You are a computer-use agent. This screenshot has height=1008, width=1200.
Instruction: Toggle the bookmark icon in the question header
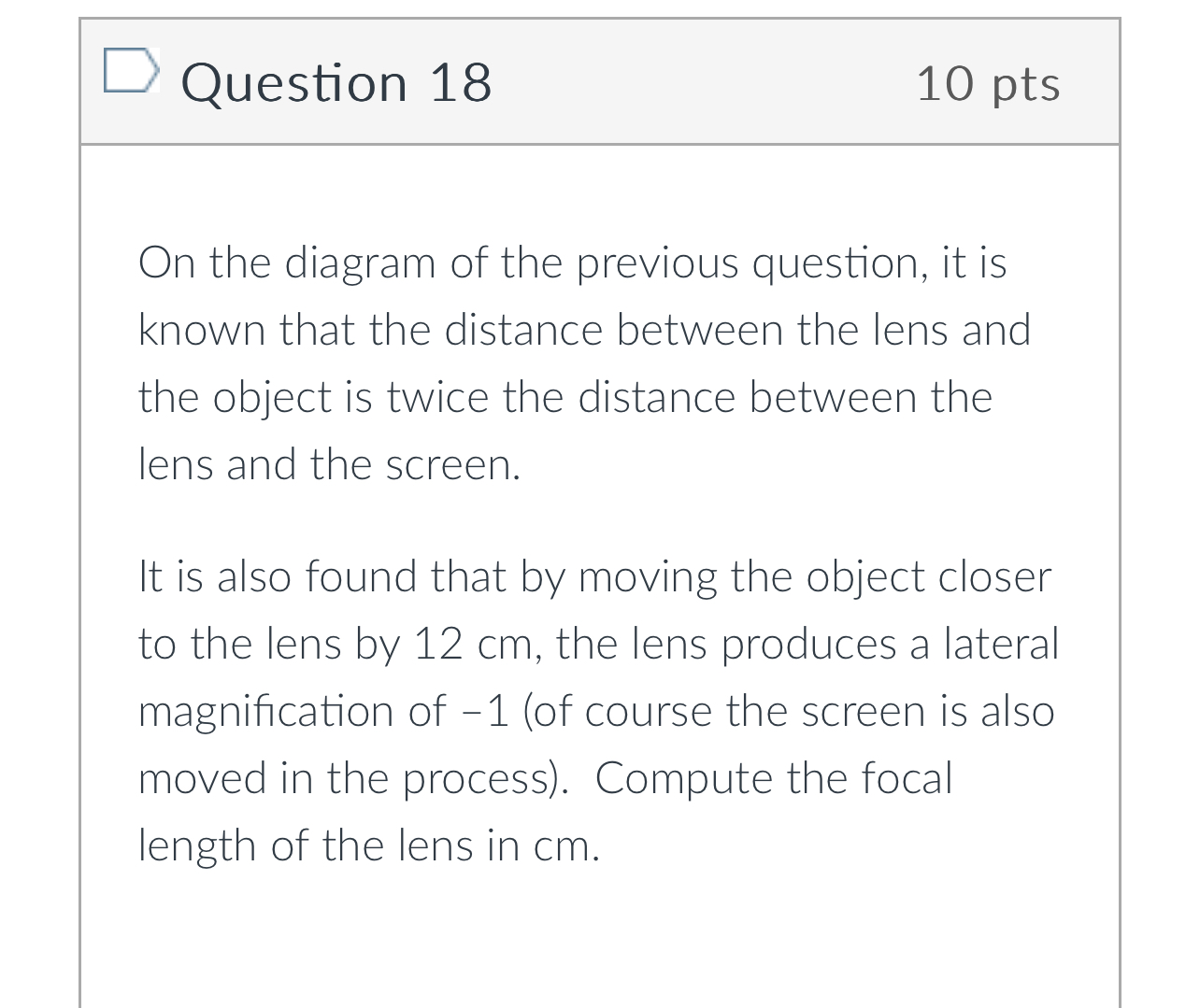point(132,70)
